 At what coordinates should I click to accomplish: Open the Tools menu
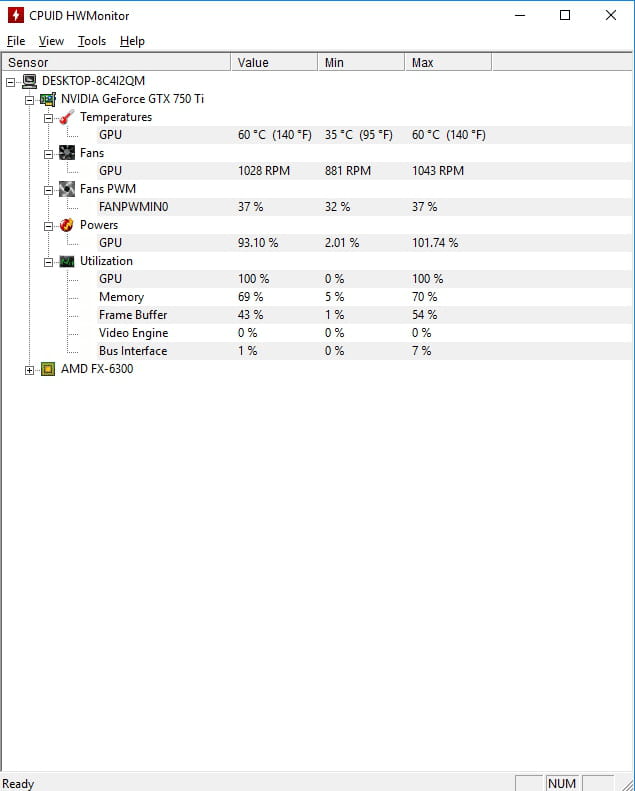click(92, 41)
